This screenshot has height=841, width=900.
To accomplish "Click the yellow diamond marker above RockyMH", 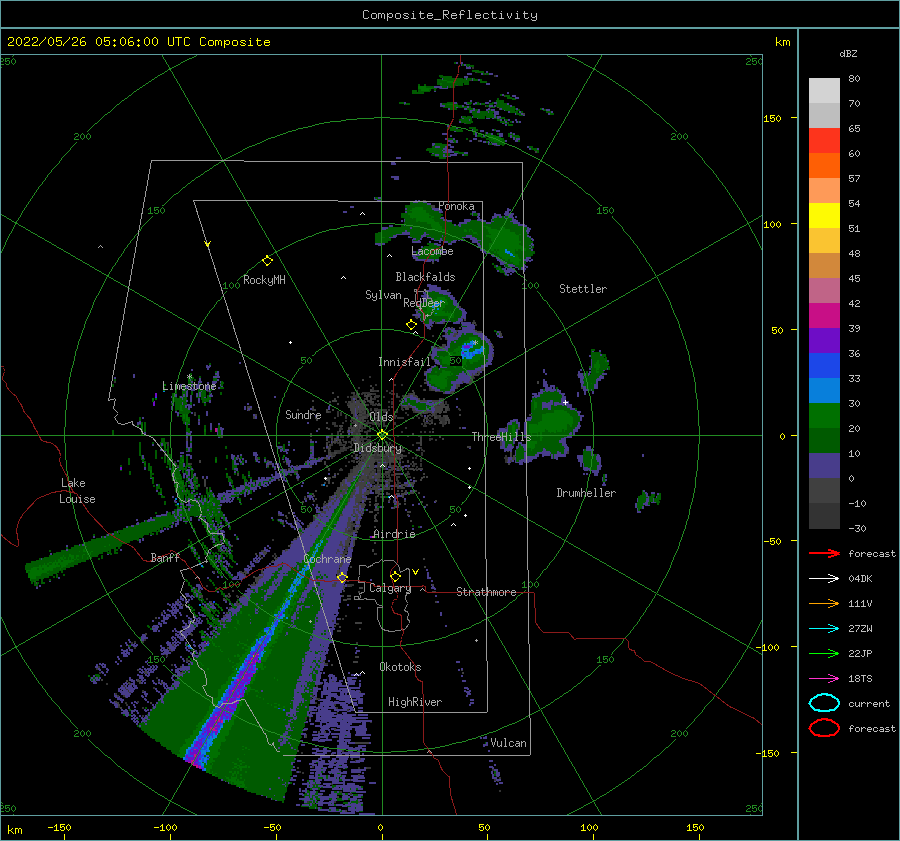I will (267, 261).
